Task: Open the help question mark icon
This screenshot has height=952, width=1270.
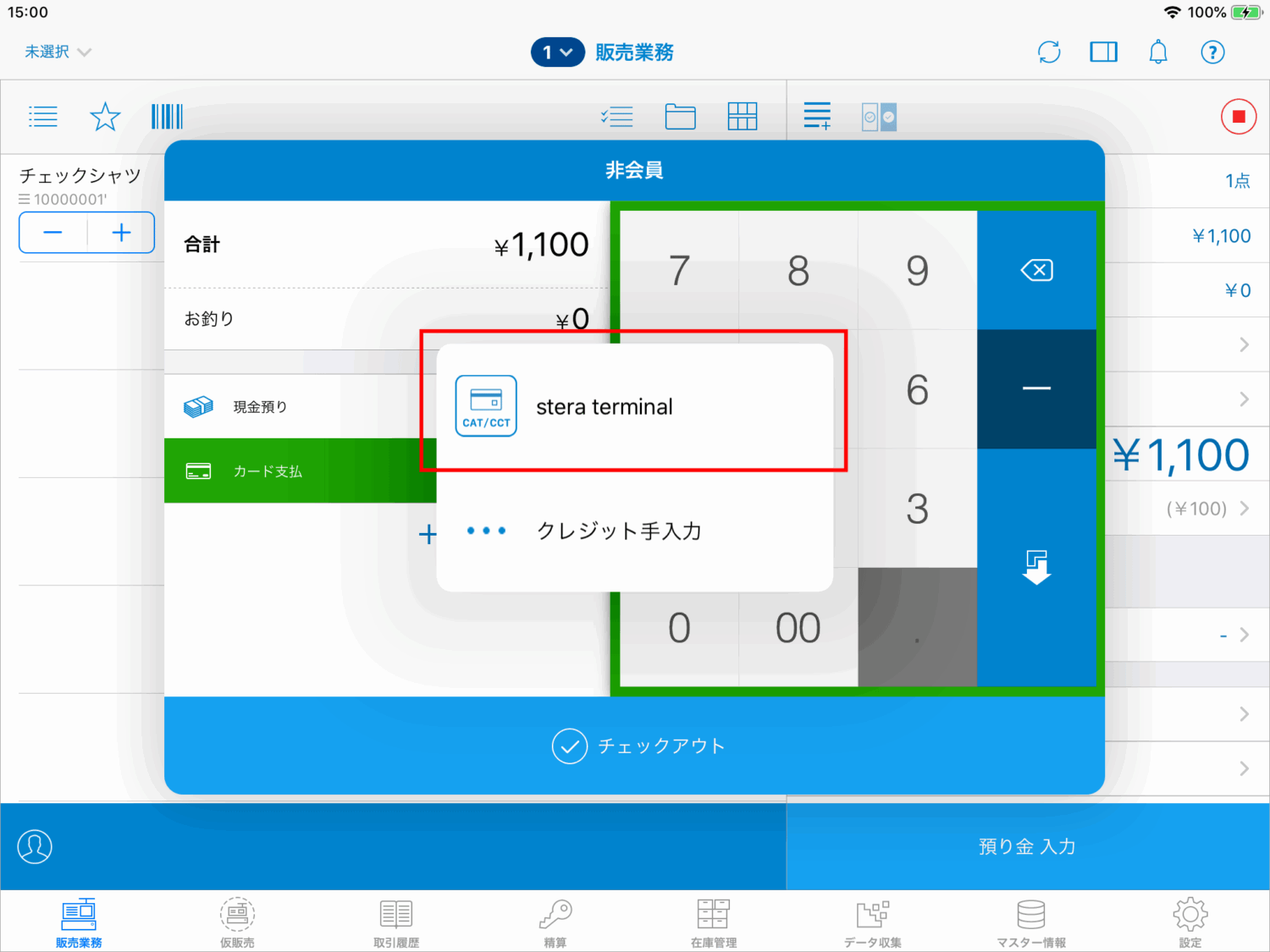Action: click(x=1212, y=52)
